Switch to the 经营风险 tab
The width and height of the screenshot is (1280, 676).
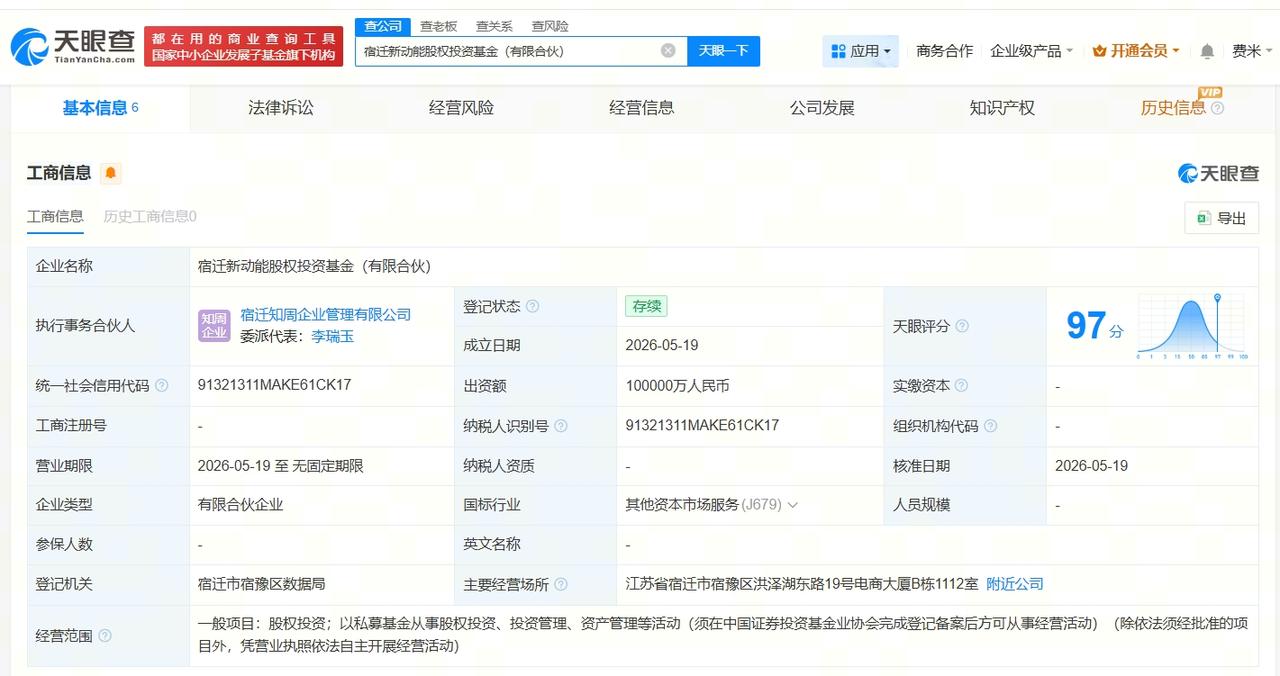pyautogui.click(x=461, y=108)
